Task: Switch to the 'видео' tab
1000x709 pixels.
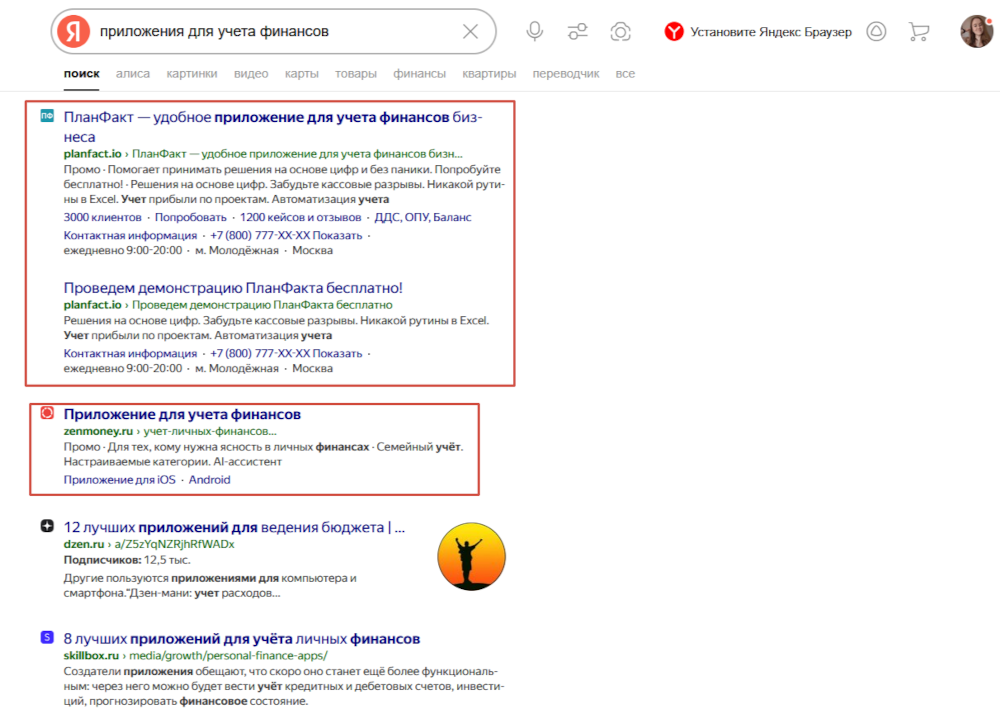Action: (251, 73)
